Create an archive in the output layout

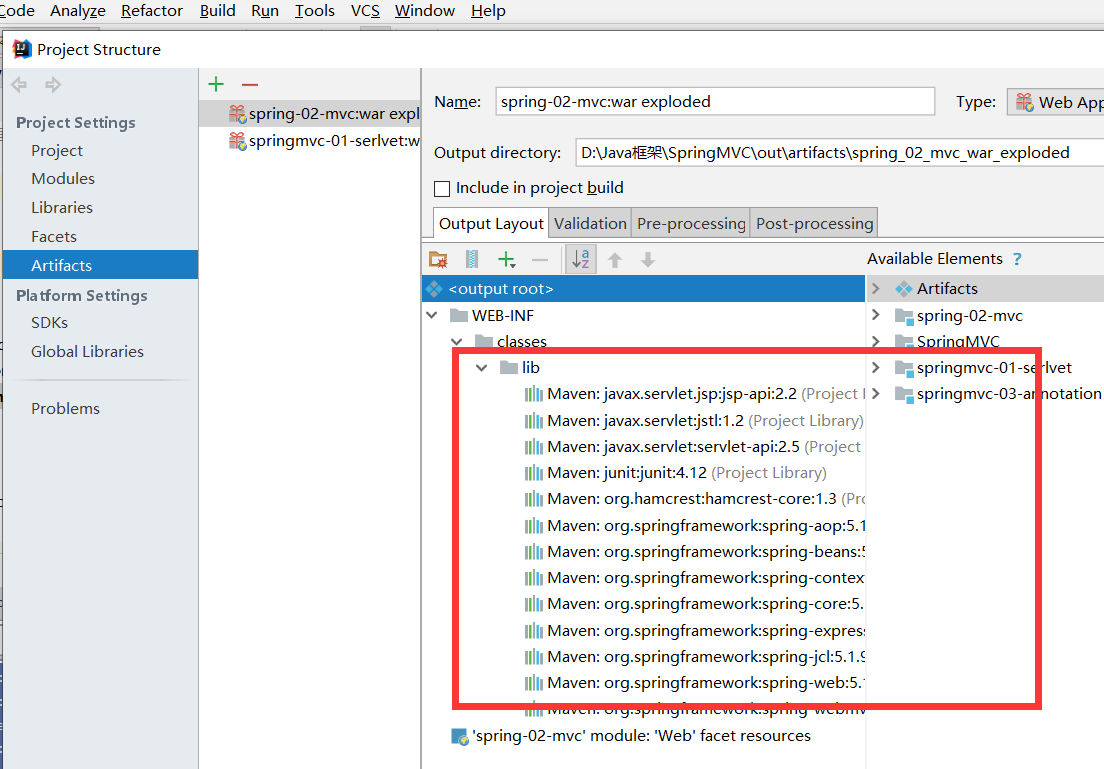[x=471, y=258]
